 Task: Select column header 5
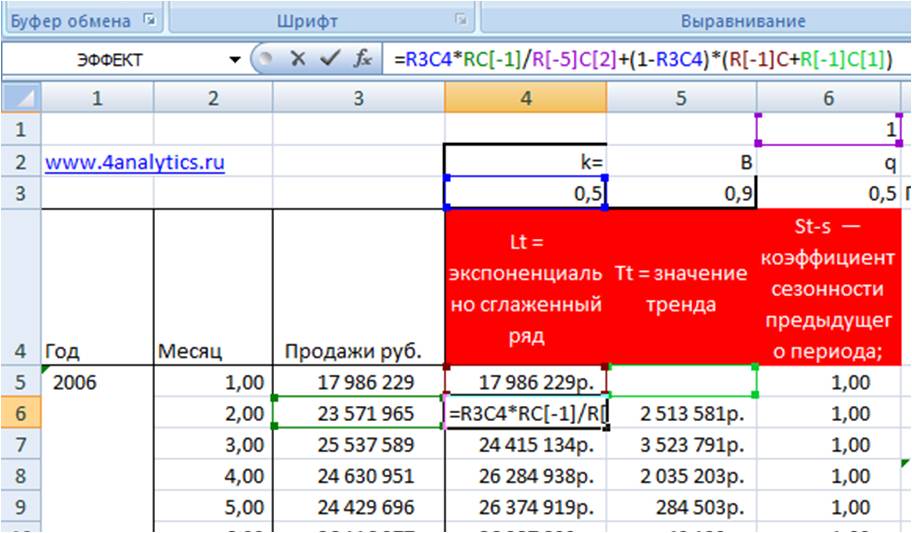coord(681,98)
